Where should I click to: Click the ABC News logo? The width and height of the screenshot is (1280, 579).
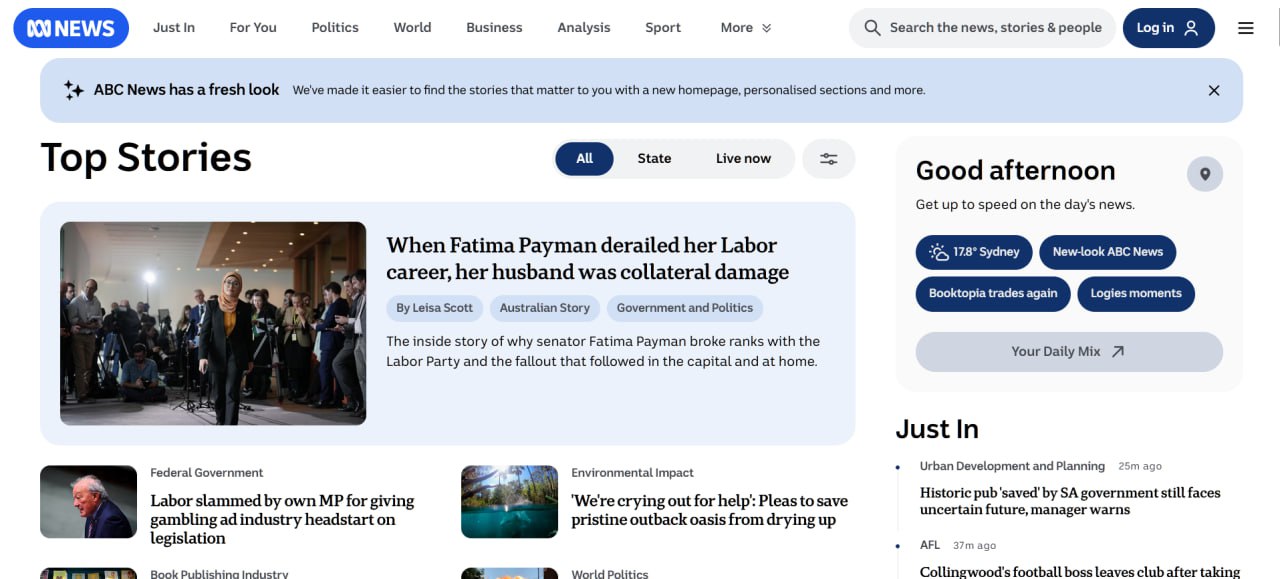tap(71, 28)
